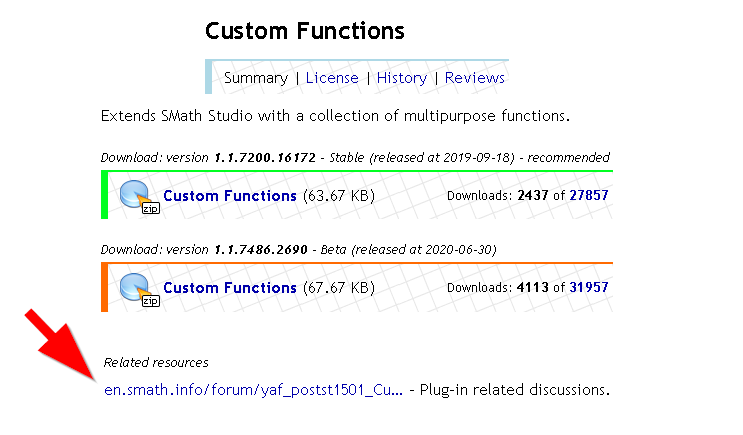Switch to the History tab
The width and height of the screenshot is (743, 435).
click(x=401, y=78)
